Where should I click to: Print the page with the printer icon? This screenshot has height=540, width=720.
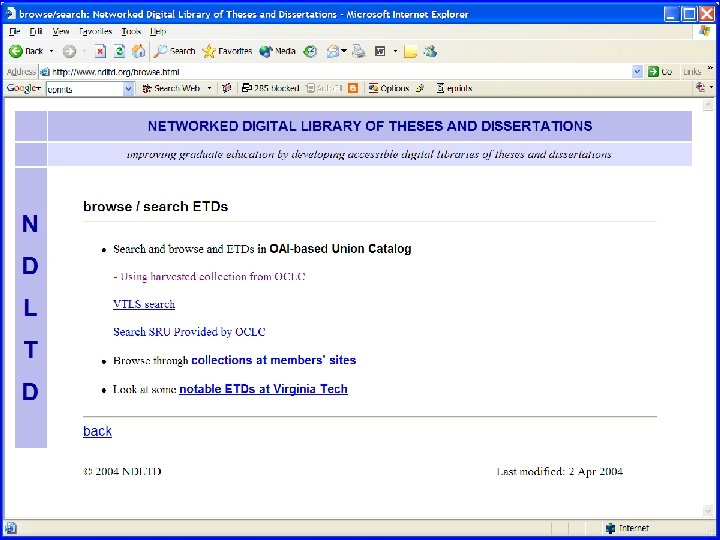point(359,51)
